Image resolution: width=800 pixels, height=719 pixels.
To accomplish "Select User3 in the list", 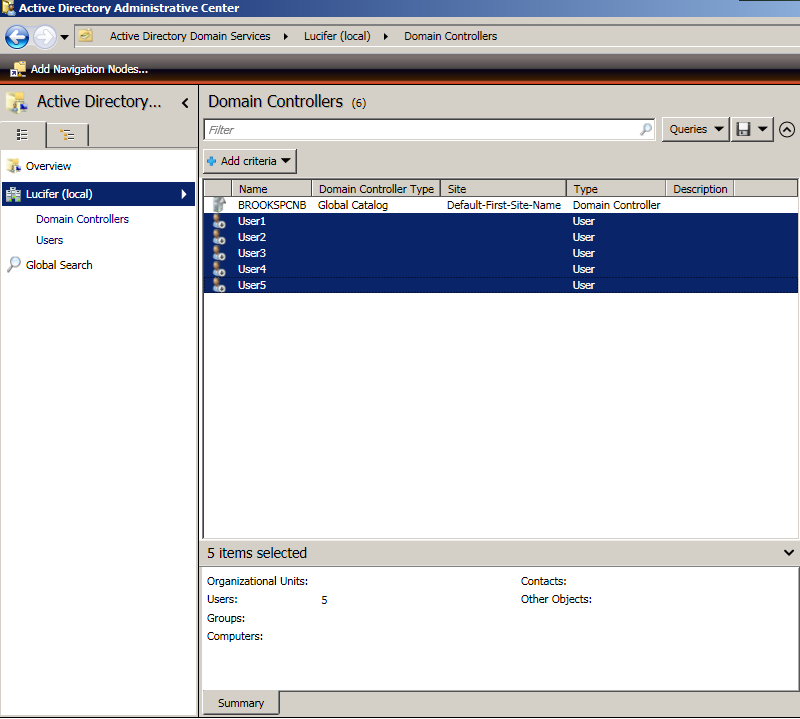I will point(501,253).
